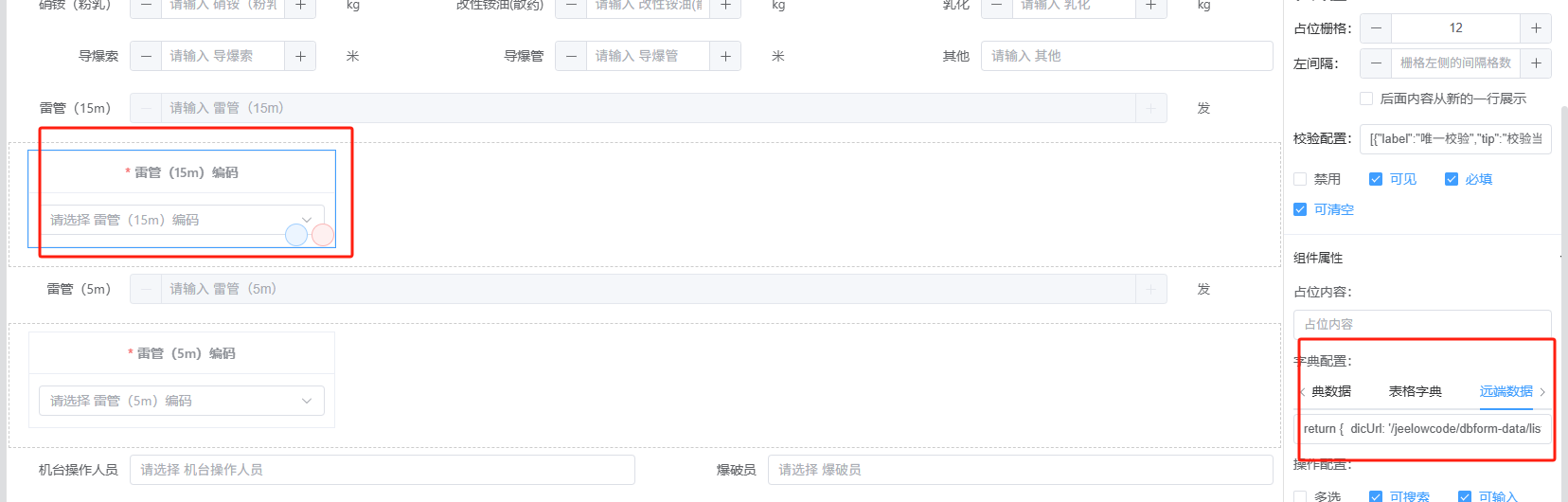
Task: Uncheck the 可清空 checkbox
Action: click(1300, 209)
